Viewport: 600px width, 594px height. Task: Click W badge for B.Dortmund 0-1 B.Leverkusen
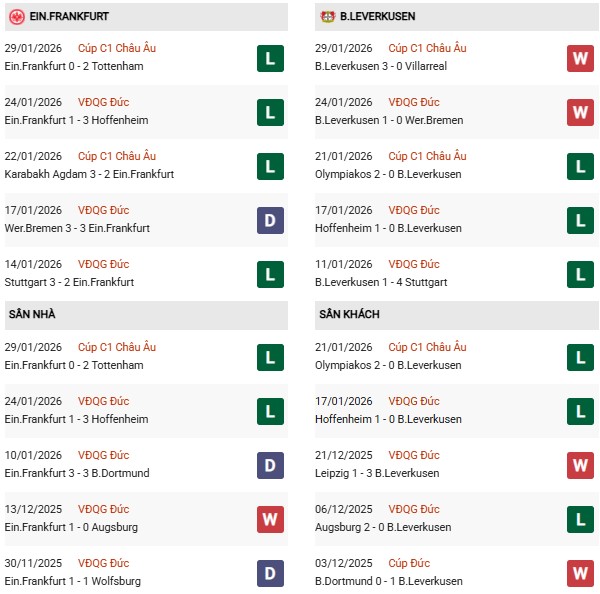[580, 573]
